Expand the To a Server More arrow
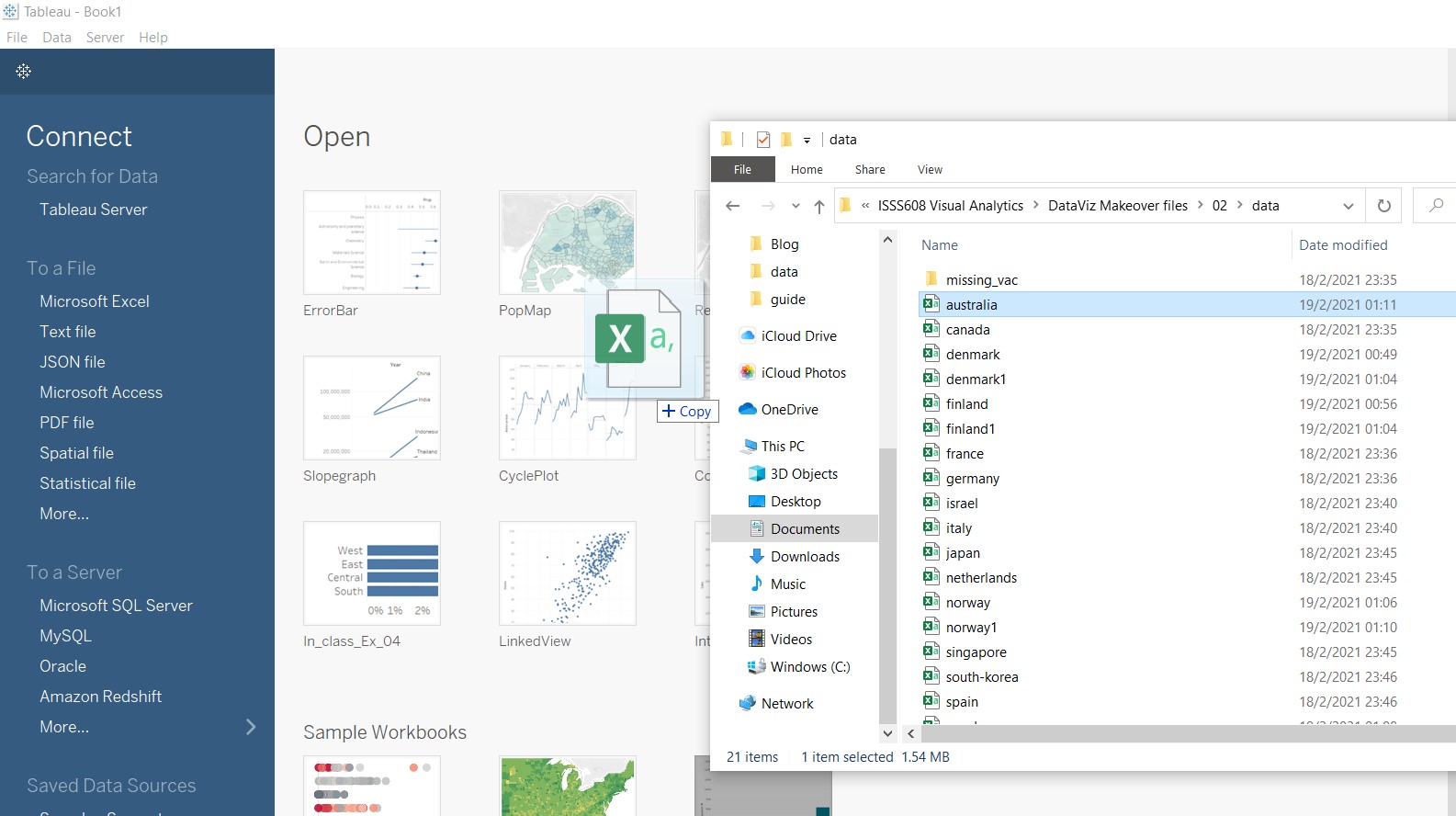 click(x=251, y=727)
